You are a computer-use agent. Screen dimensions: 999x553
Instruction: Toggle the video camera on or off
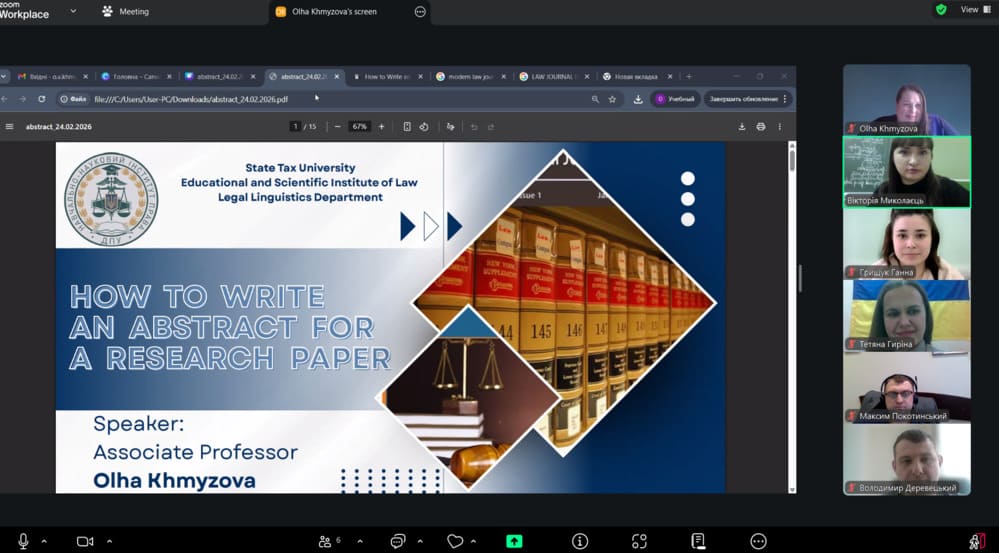pos(85,541)
